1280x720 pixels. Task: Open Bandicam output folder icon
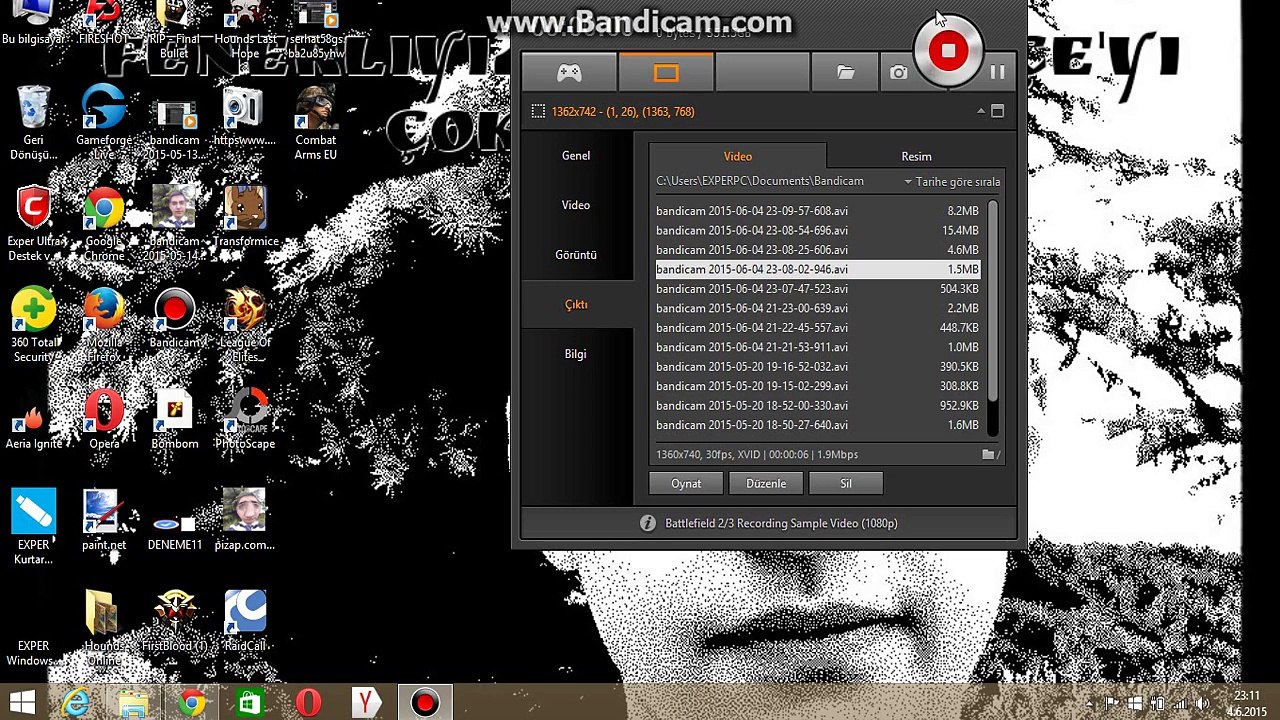coord(846,73)
